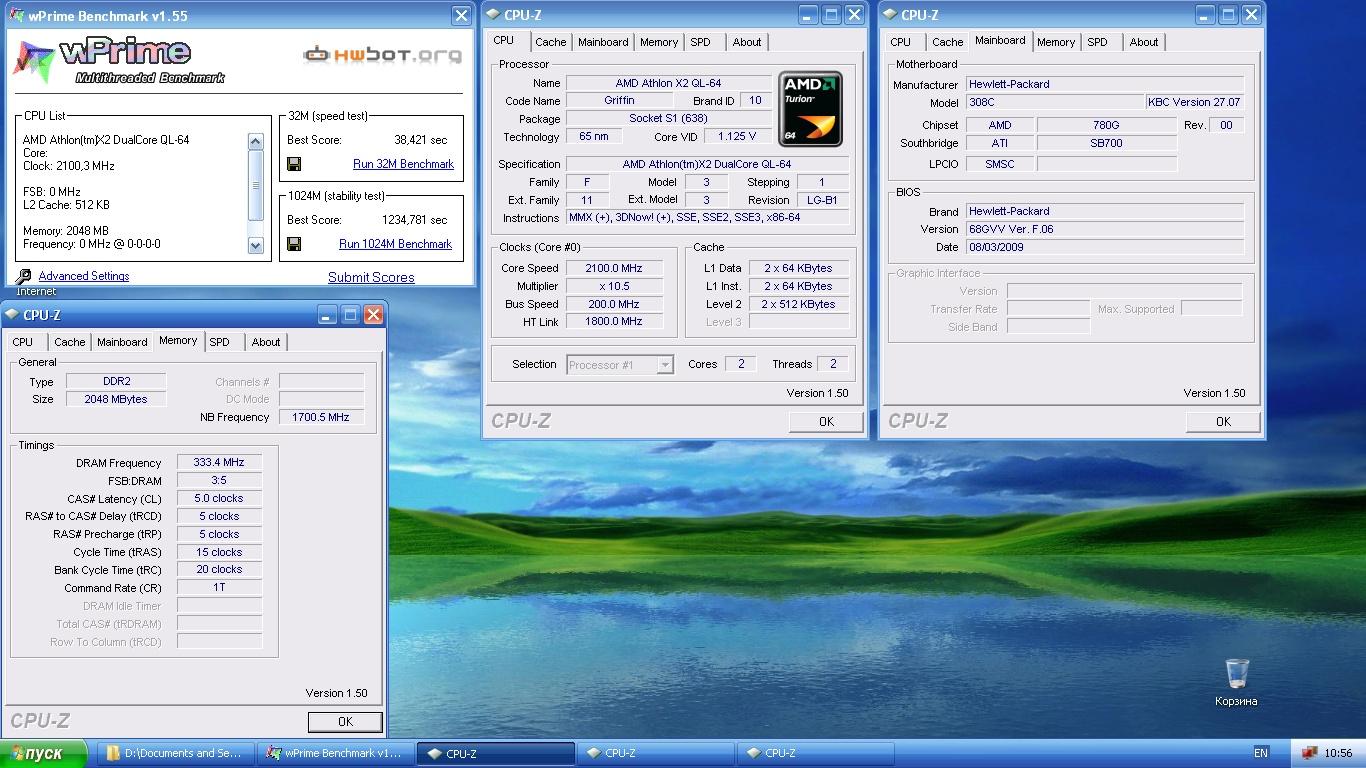Click the floppy save icon for 1024M score

pyautogui.click(x=294, y=244)
